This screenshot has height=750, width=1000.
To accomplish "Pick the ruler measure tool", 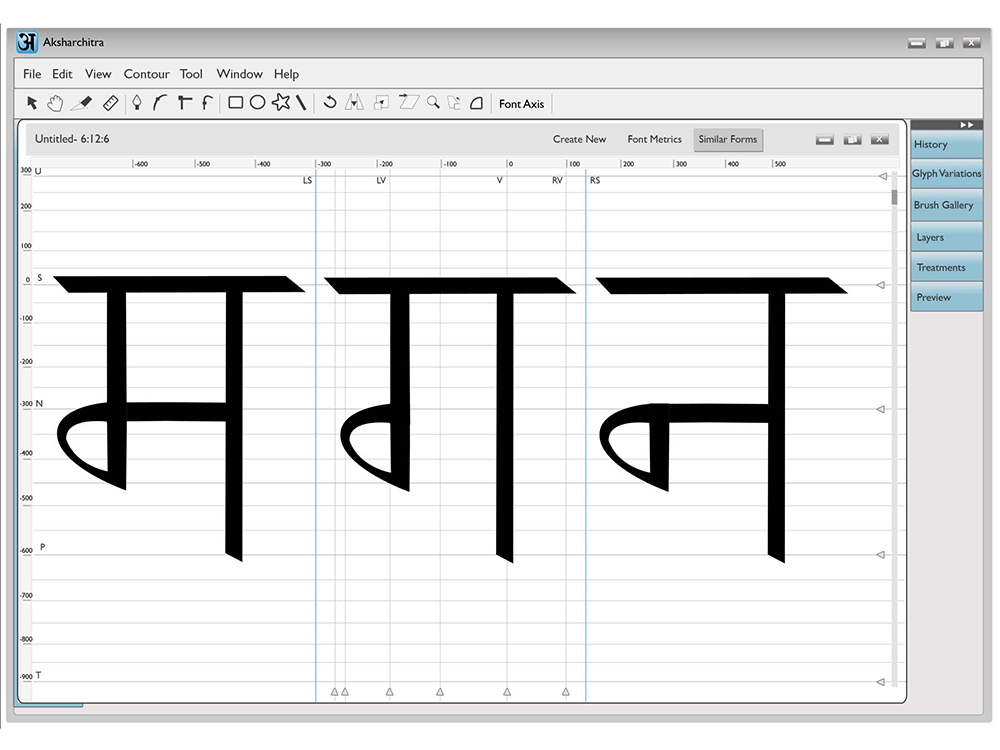I will (110, 103).
